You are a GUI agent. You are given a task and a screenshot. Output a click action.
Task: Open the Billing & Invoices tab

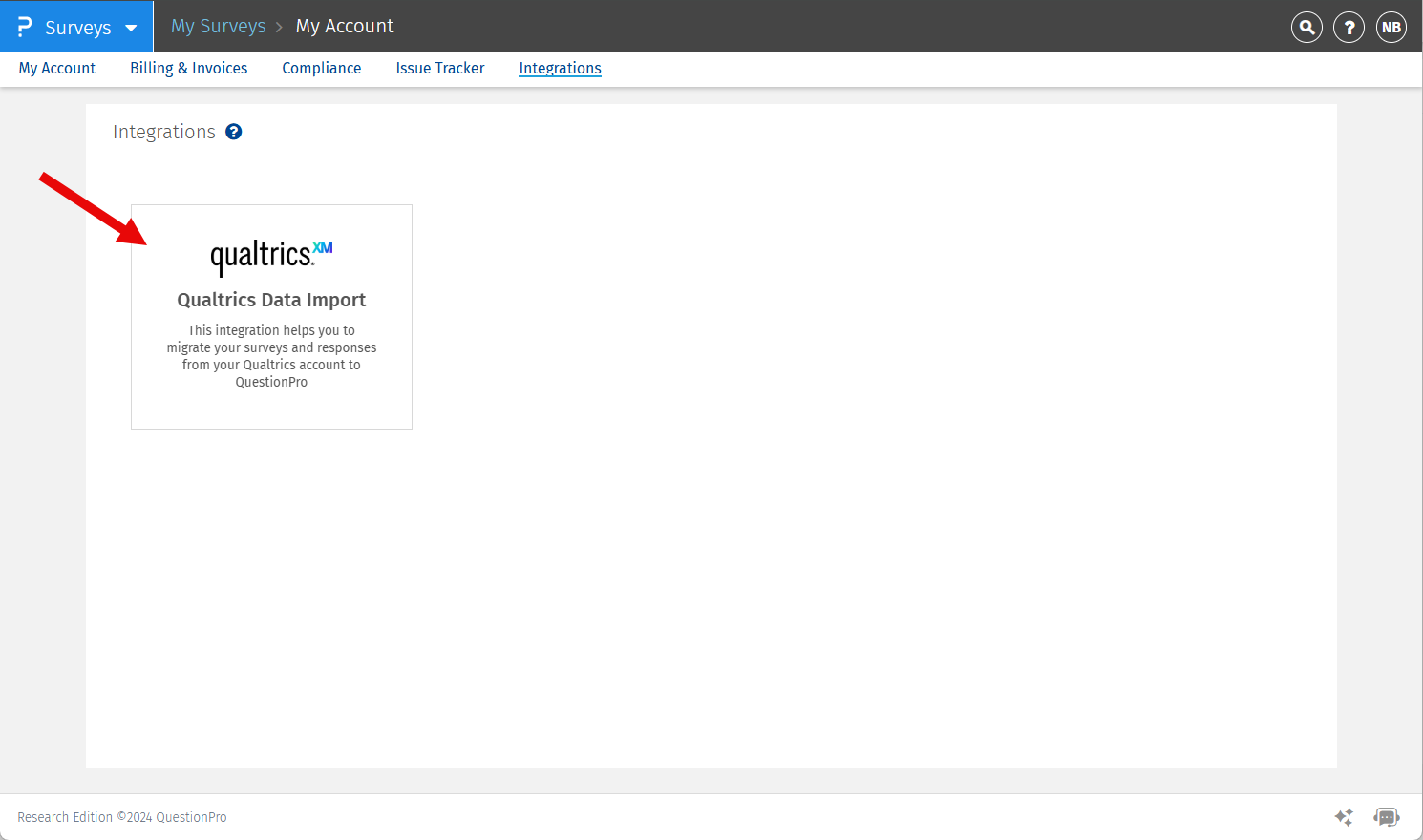189,68
